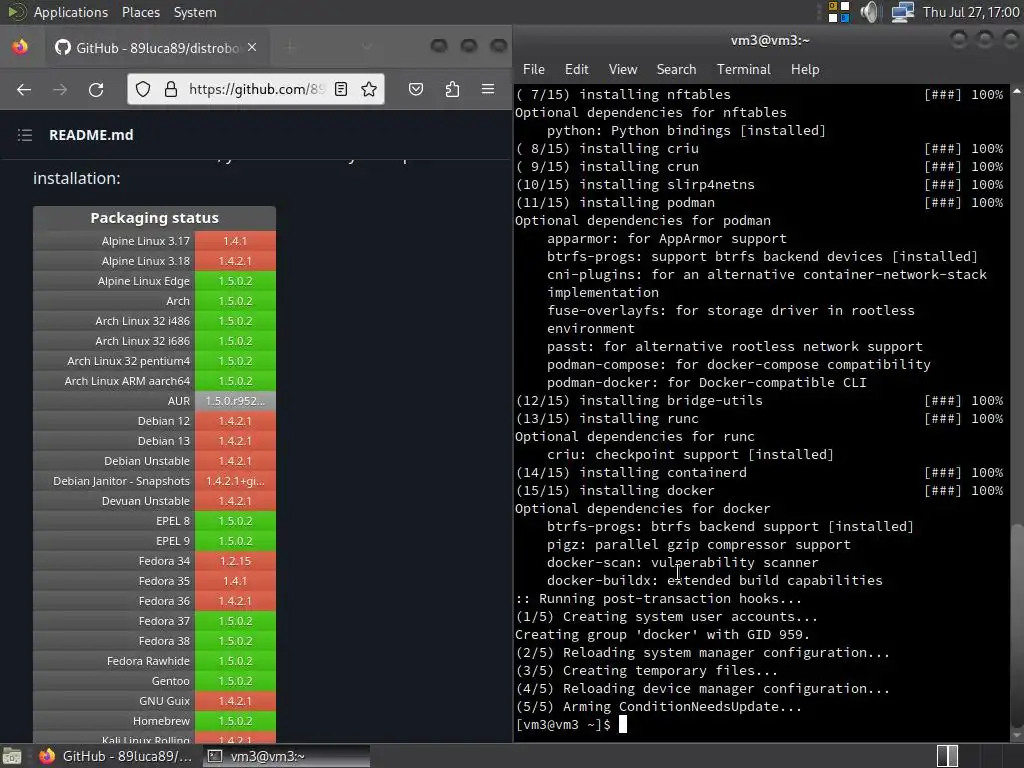Image resolution: width=1024 pixels, height=768 pixels.
Task: Click the Debian Janitor - Snapshots row
Action: pos(155,481)
